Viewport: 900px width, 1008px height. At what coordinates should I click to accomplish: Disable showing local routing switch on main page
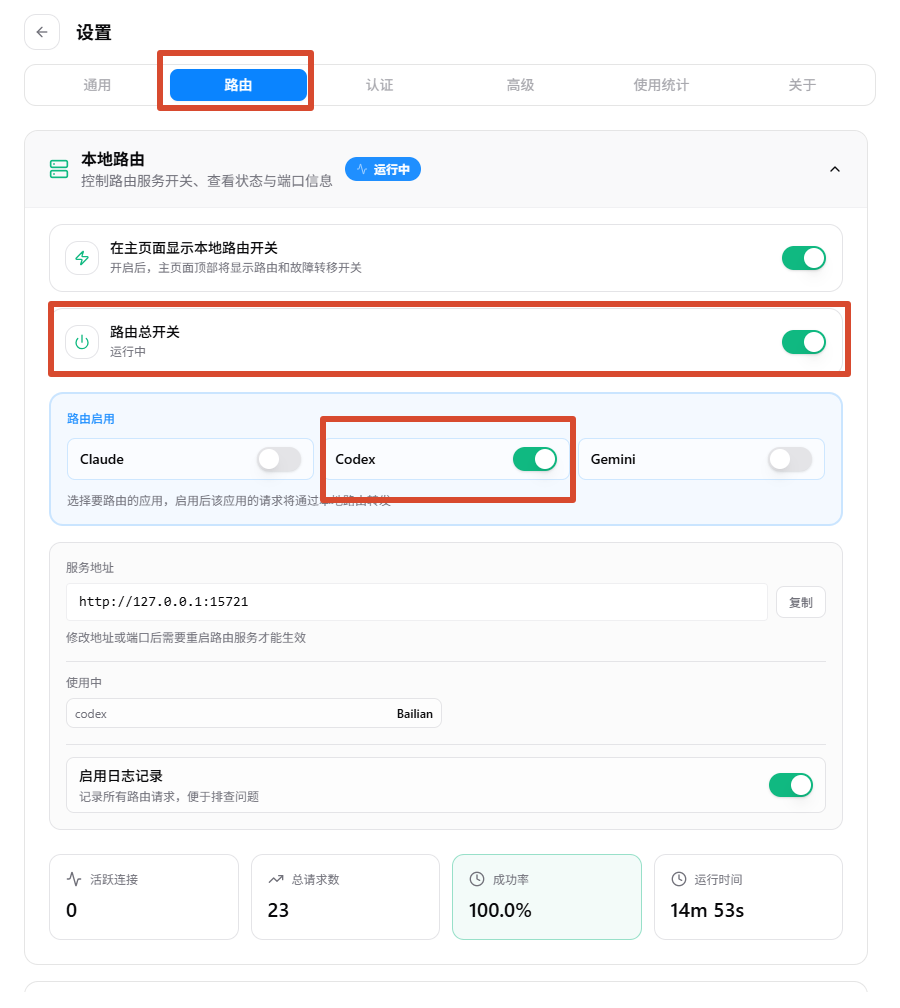pos(804,258)
